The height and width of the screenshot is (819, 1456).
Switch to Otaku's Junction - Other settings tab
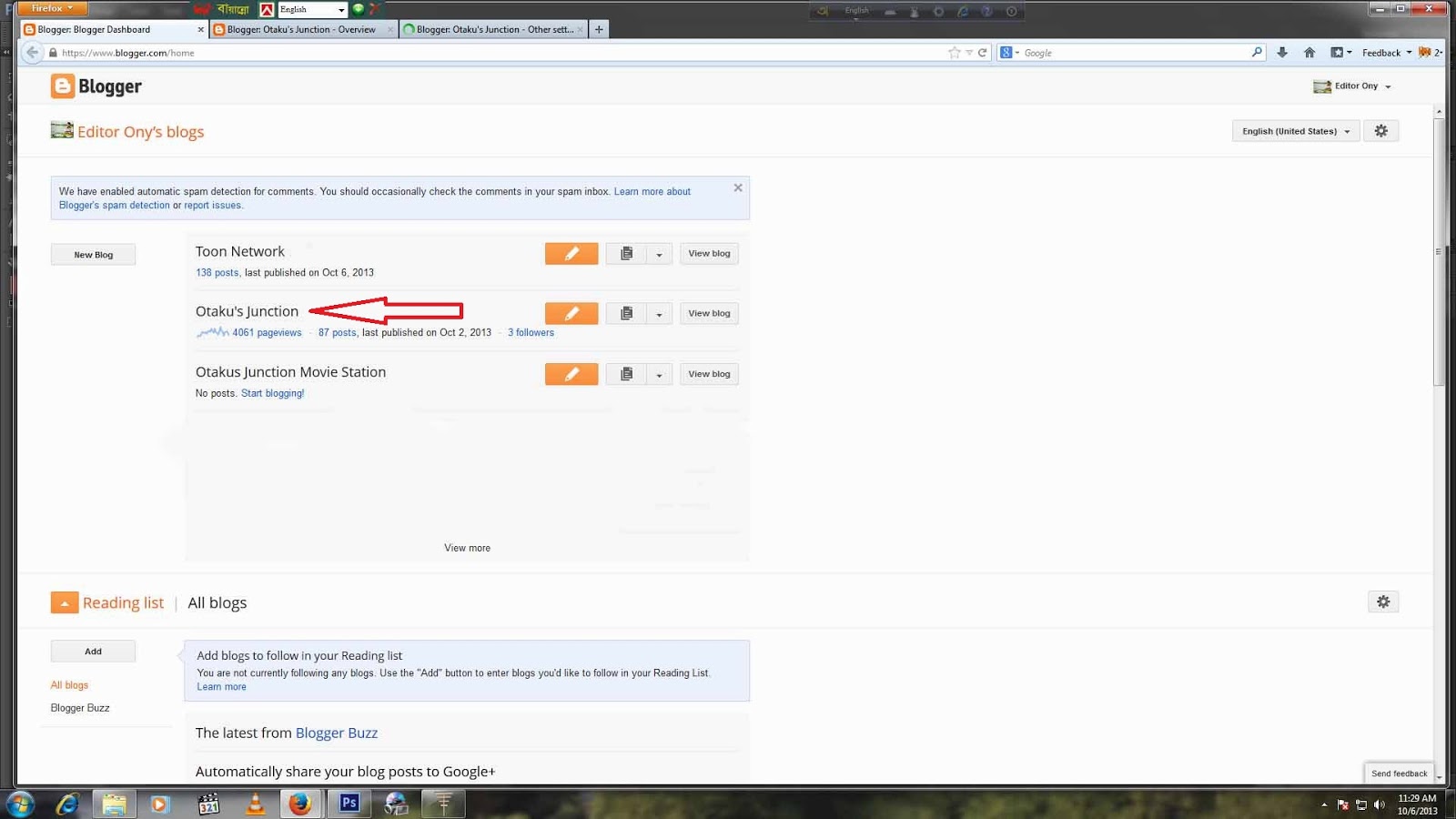coord(493,29)
